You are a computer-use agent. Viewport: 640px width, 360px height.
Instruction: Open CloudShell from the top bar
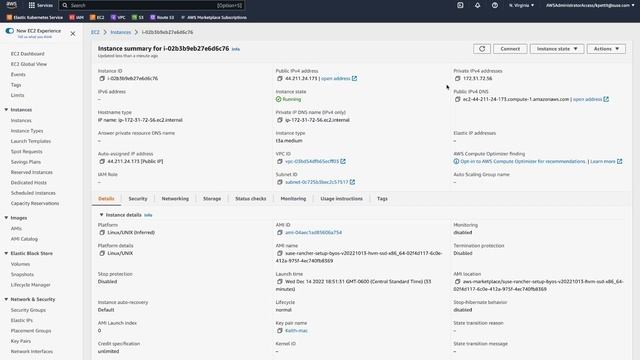click(x=460, y=5)
